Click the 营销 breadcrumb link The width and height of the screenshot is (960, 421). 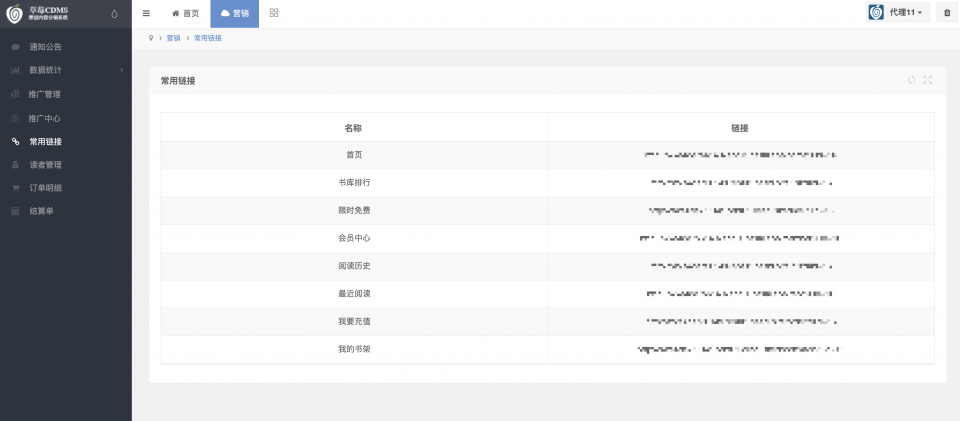pyautogui.click(x=173, y=38)
